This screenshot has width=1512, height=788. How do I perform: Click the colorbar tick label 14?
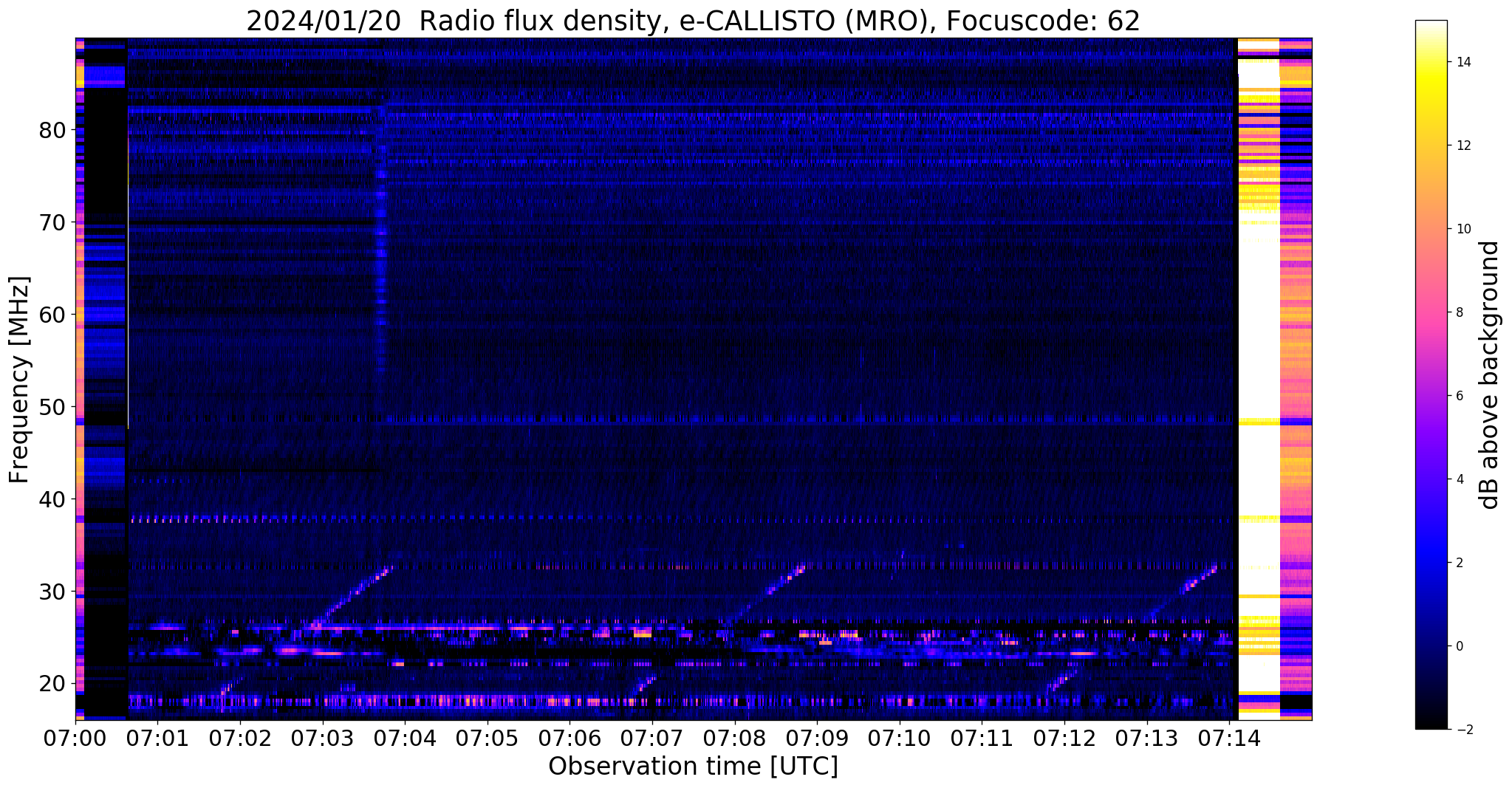pos(1463,62)
